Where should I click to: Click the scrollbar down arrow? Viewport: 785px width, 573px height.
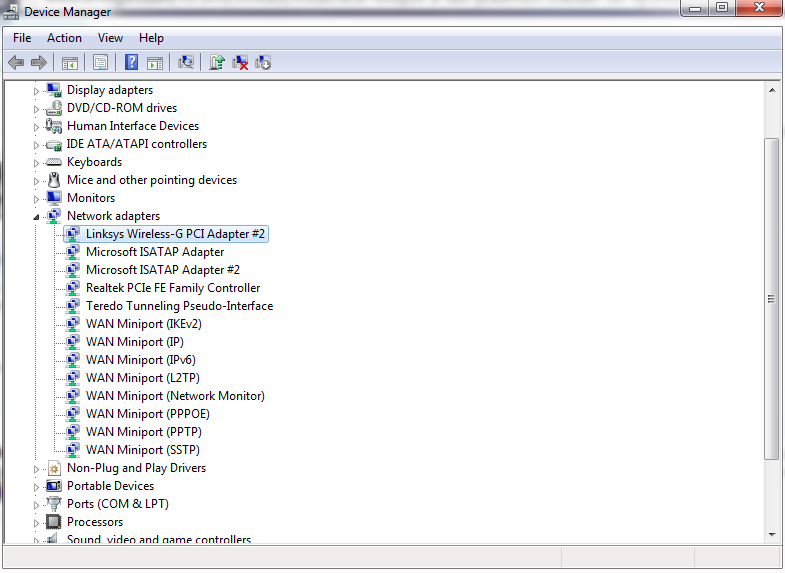click(771, 534)
